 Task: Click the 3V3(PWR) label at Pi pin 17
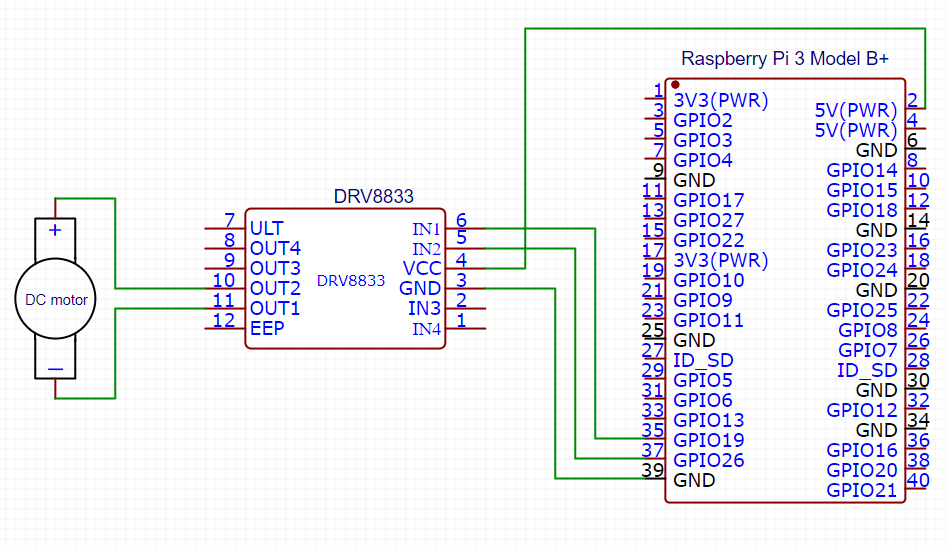pyautogui.click(x=721, y=260)
